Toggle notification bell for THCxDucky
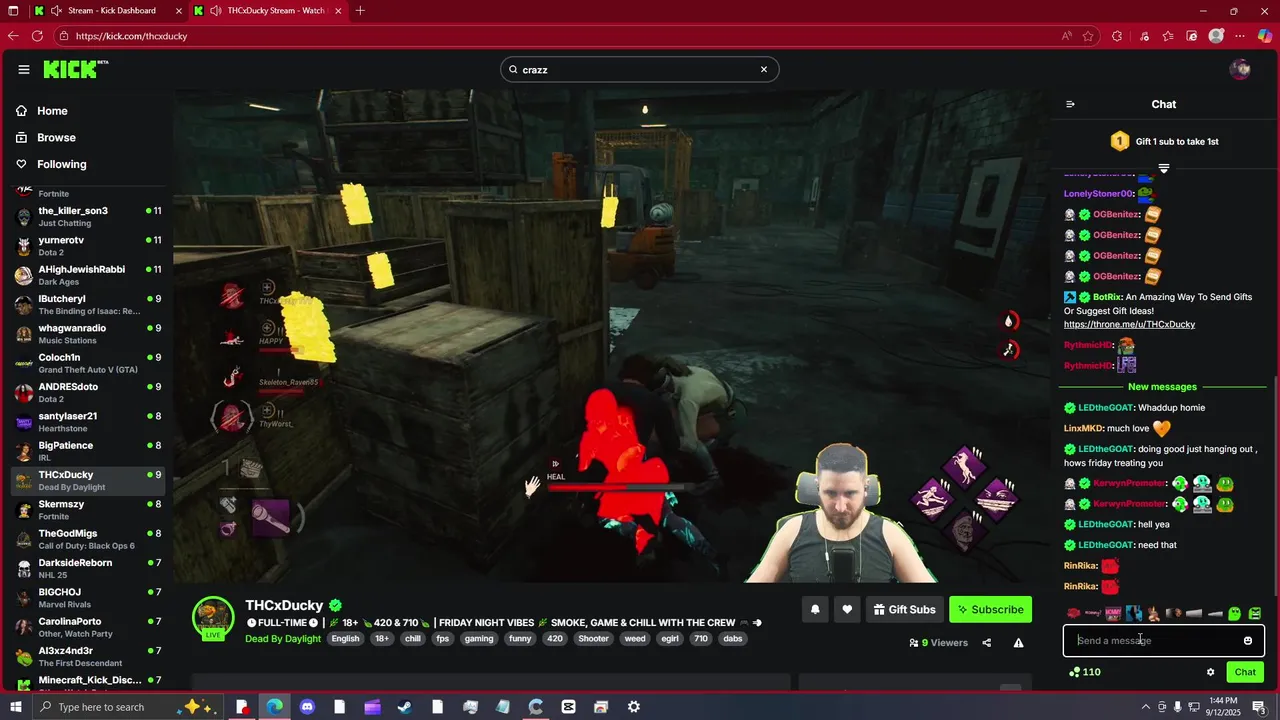The height and width of the screenshot is (720, 1280). [x=815, y=610]
